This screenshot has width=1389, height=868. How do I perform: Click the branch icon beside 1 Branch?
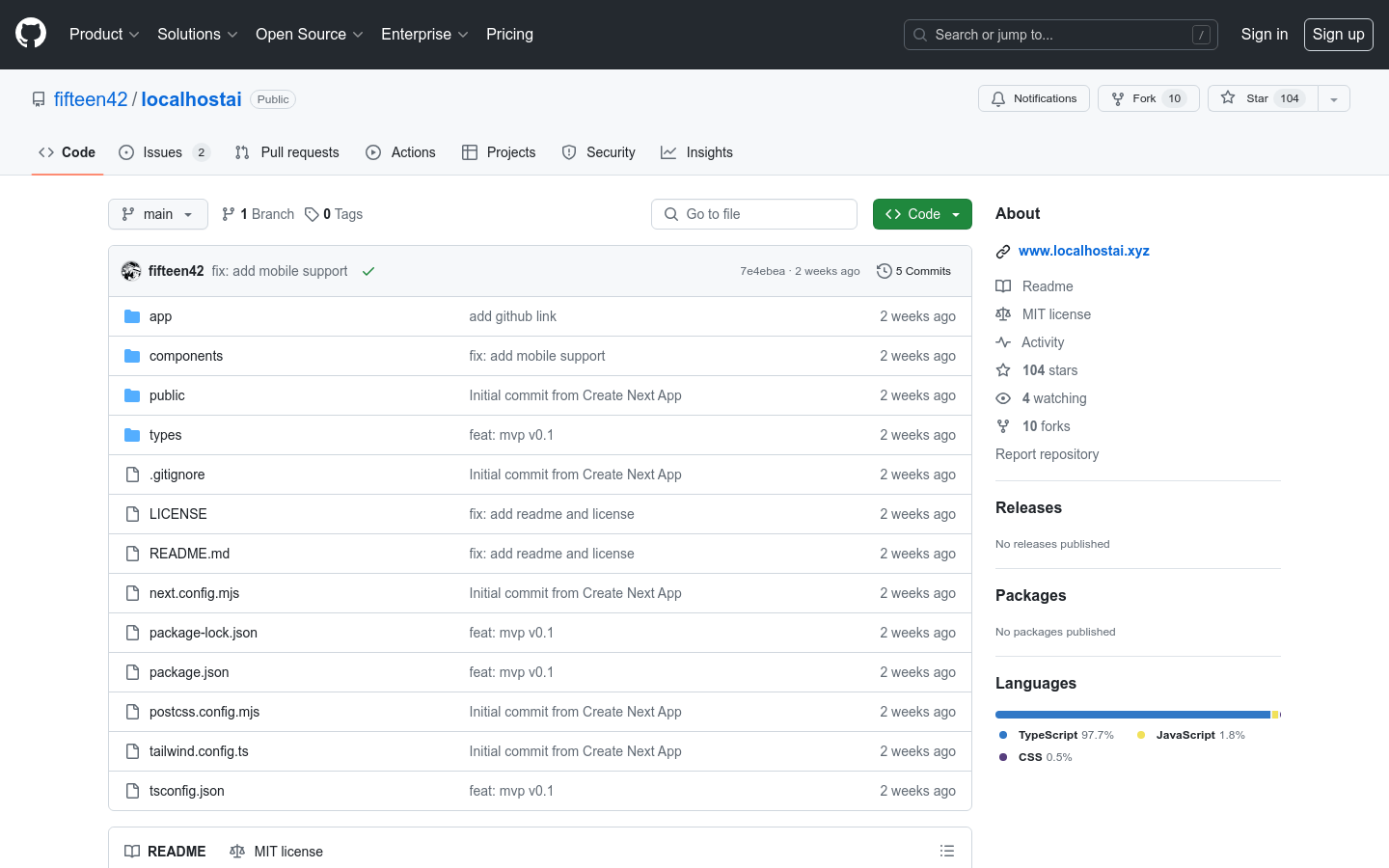[x=229, y=214]
